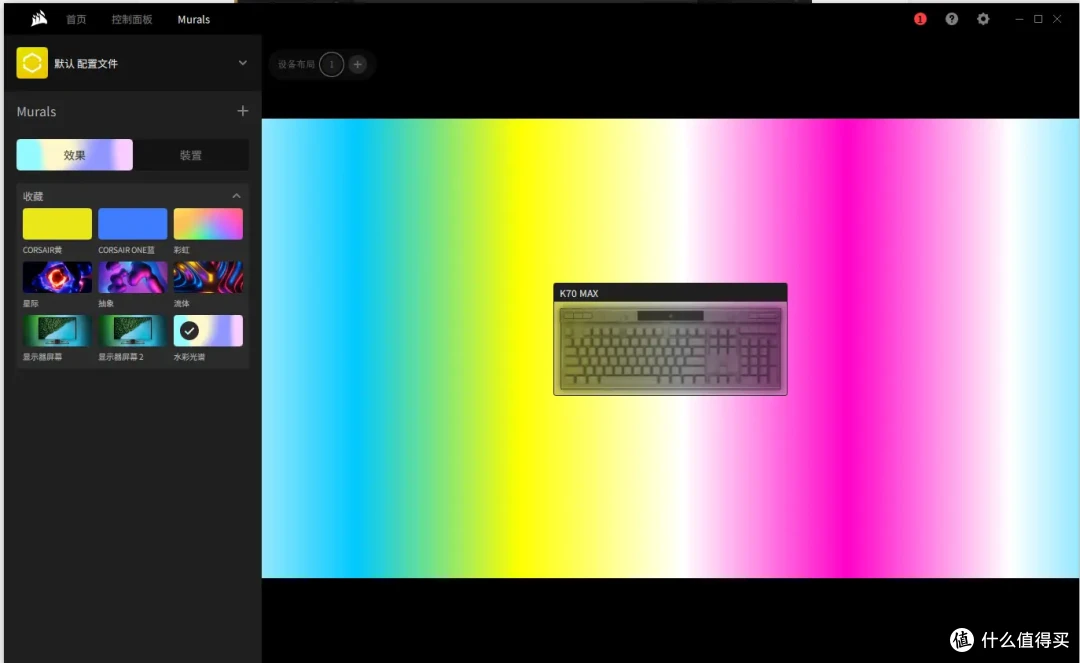Collapse the 收藏 section chevron
The width and height of the screenshot is (1080, 663).
(236, 196)
